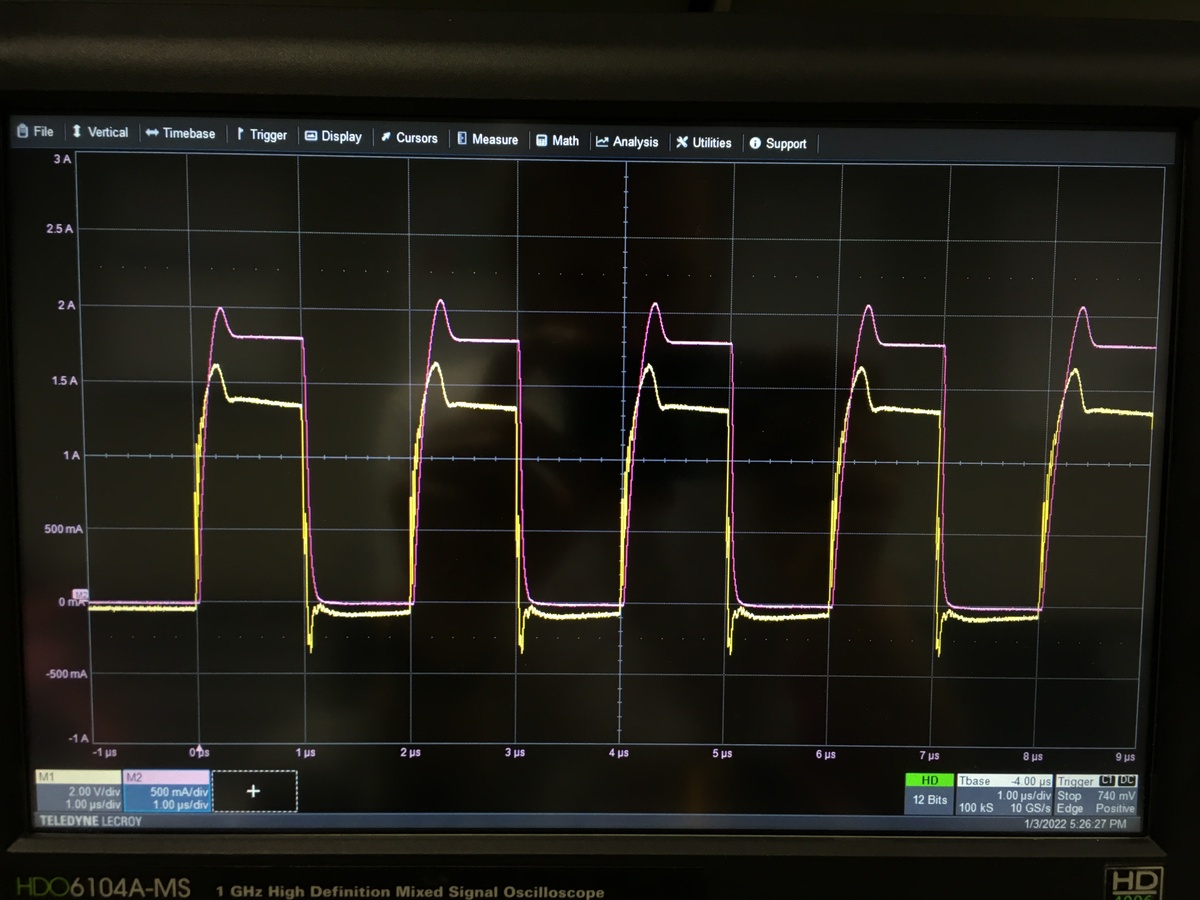Open the File menu
The width and height of the screenshot is (1200, 900).
coord(35,131)
